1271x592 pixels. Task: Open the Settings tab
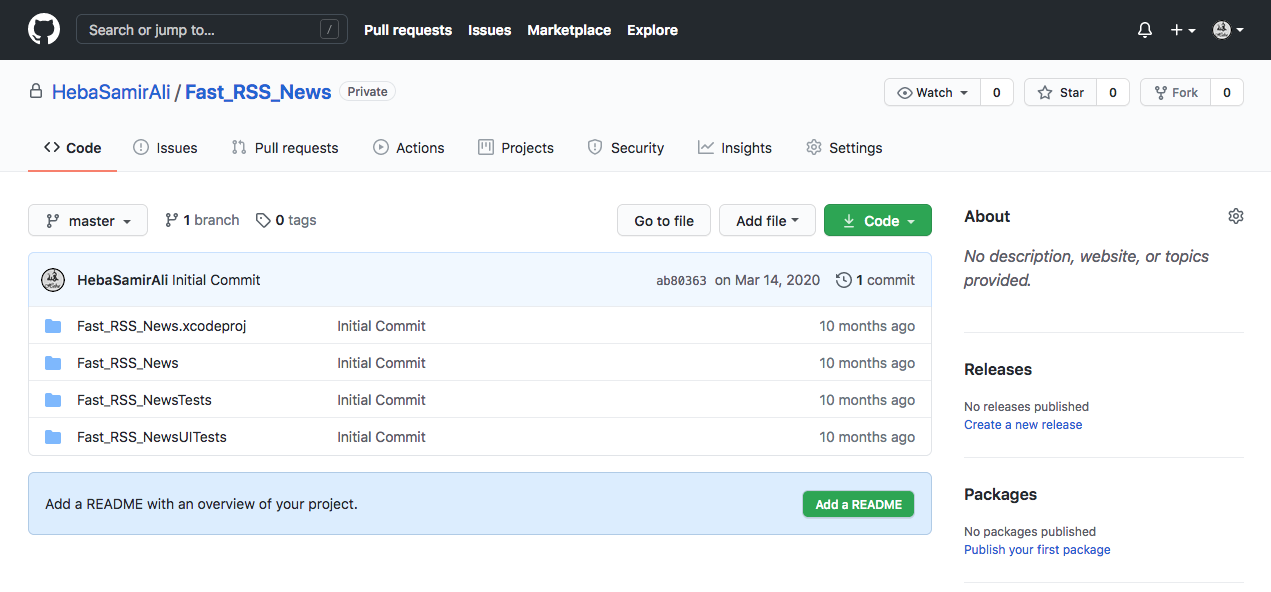point(844,148)
